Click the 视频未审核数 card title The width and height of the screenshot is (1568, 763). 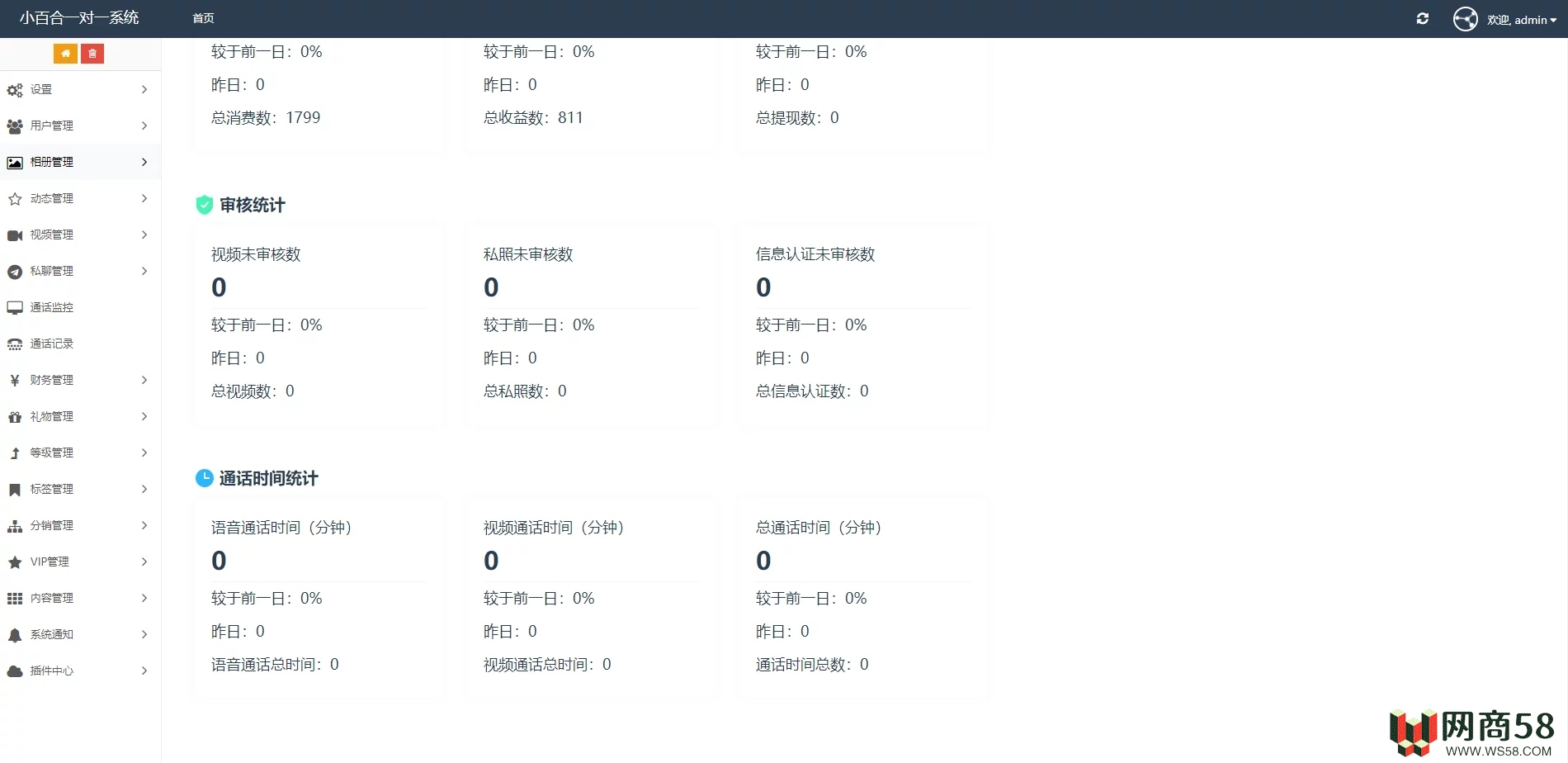[256, 254]
